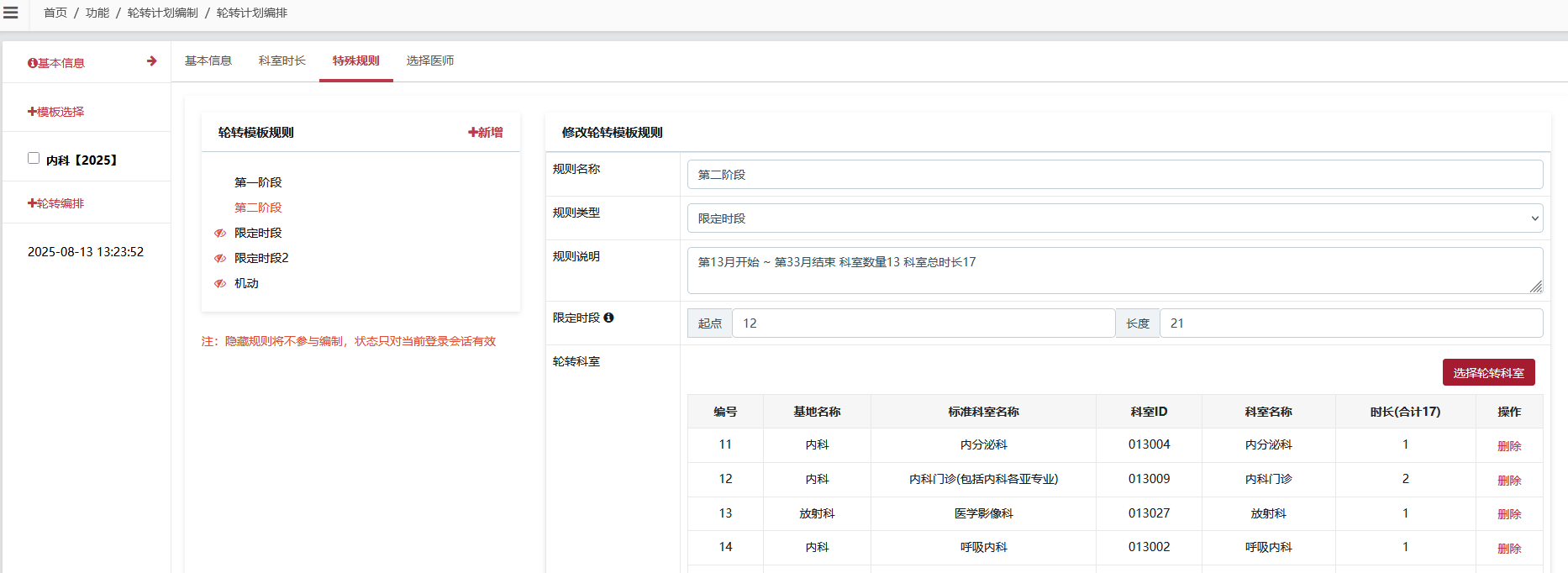Image resolution: width=1568 pixels, height=573 pixels.
Task: Click the 013002 cell
Action: 1149,547
